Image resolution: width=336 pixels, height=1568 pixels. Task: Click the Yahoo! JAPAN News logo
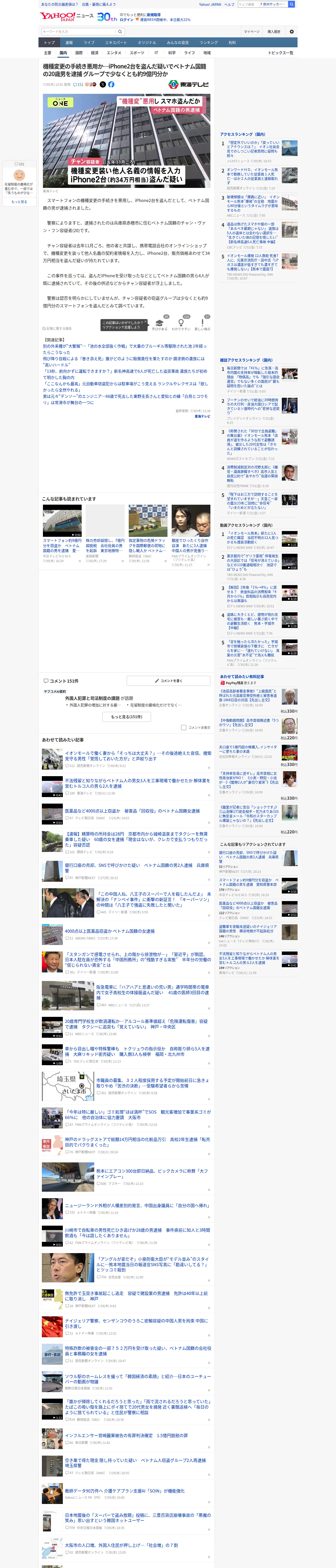tap(66, 16)
